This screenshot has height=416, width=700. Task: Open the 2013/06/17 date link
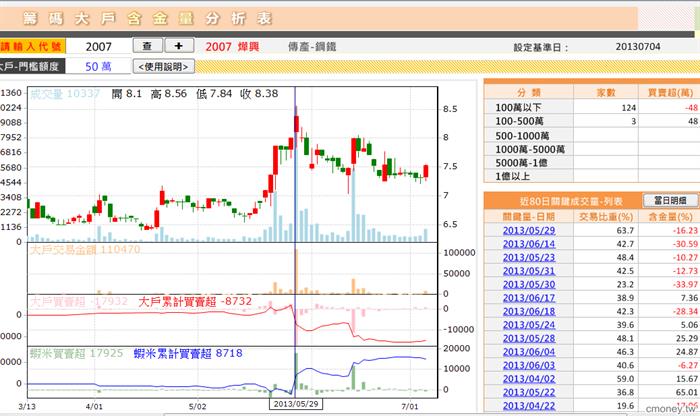529,298
